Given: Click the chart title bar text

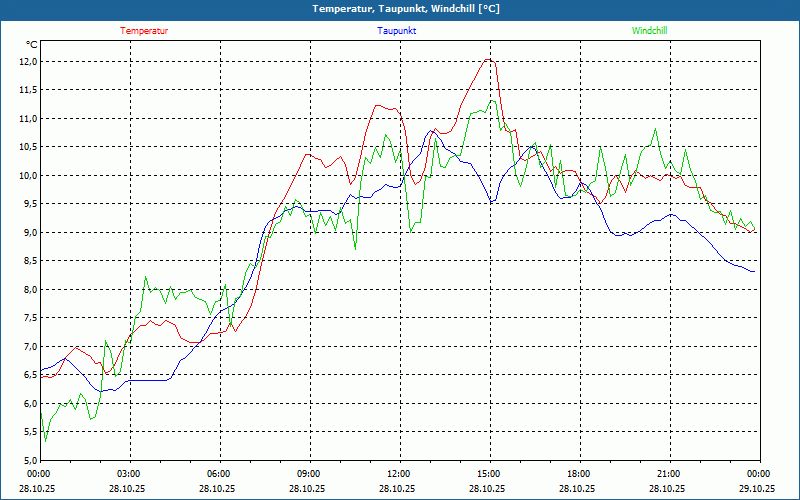Looking at the screenshot, I should pos(400,9).
